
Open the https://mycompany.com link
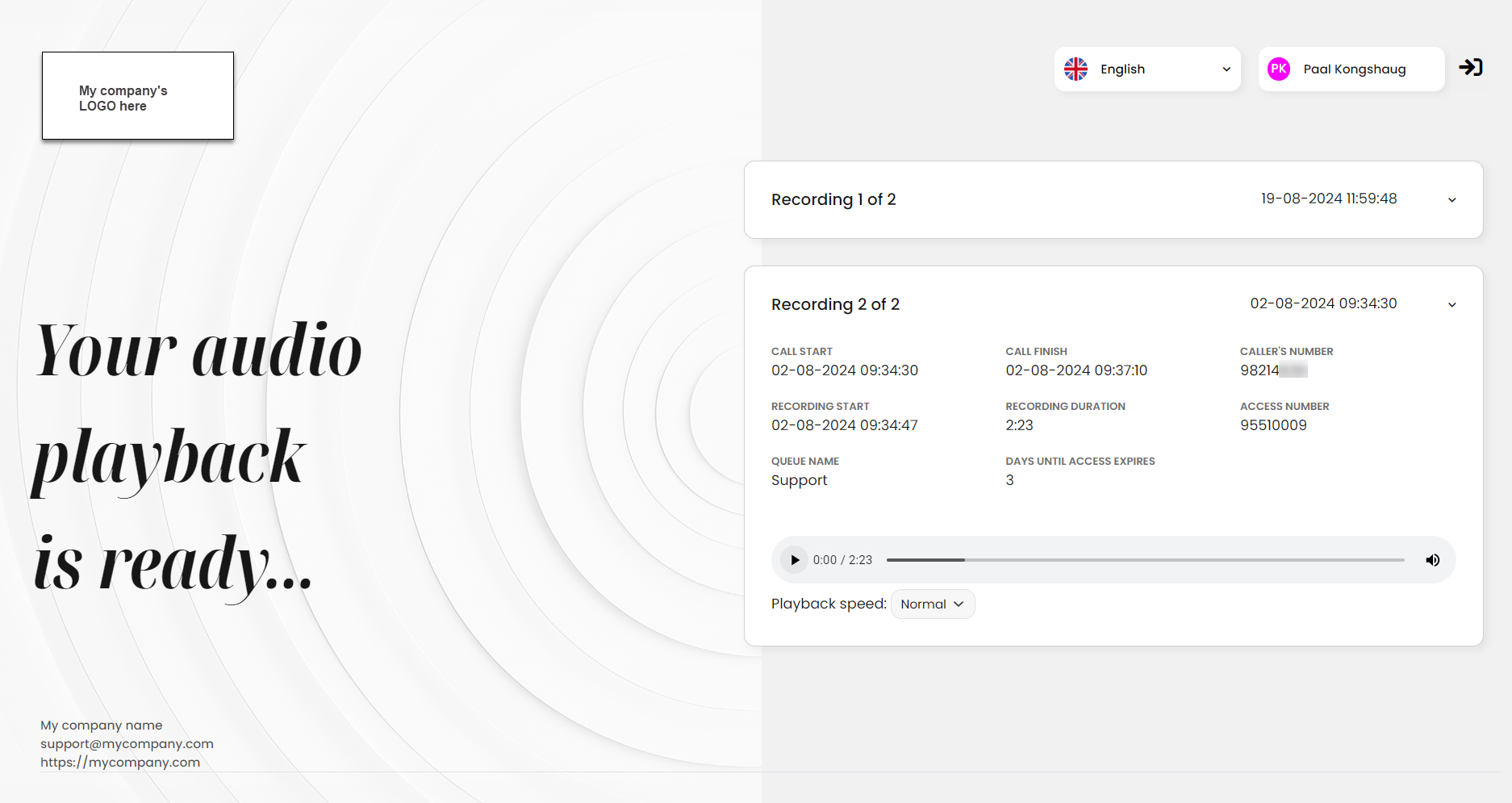(x=120, y=763)
